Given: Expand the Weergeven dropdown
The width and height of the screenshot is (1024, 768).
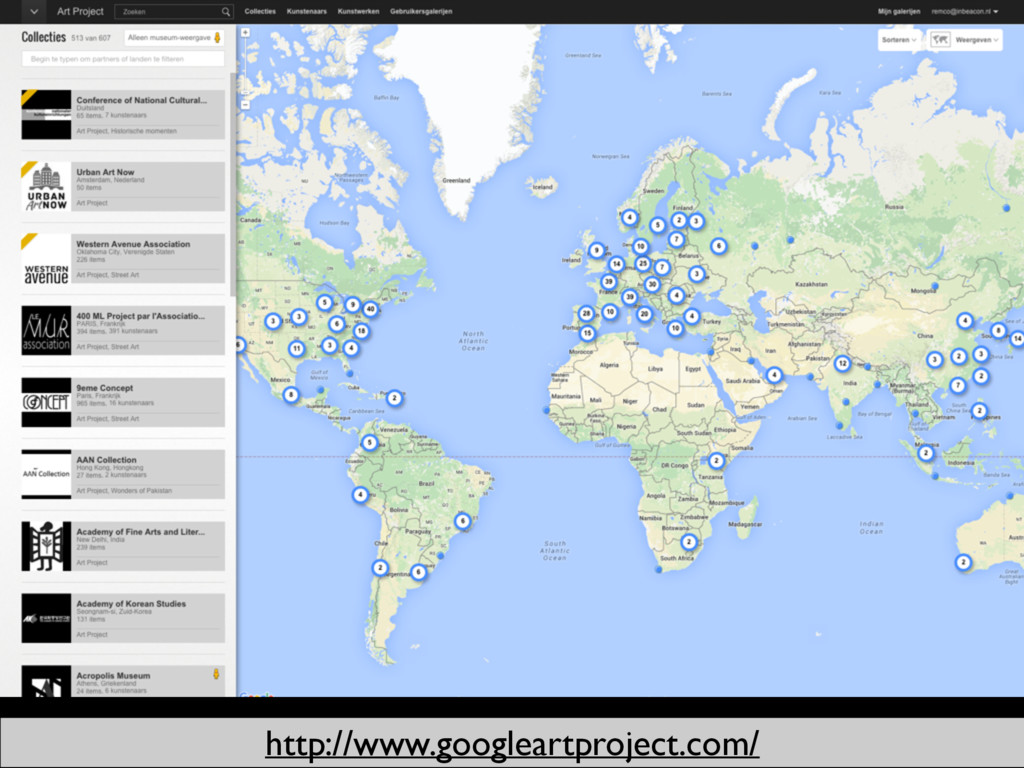Looking at the screenshot, I should click(977, 40).
